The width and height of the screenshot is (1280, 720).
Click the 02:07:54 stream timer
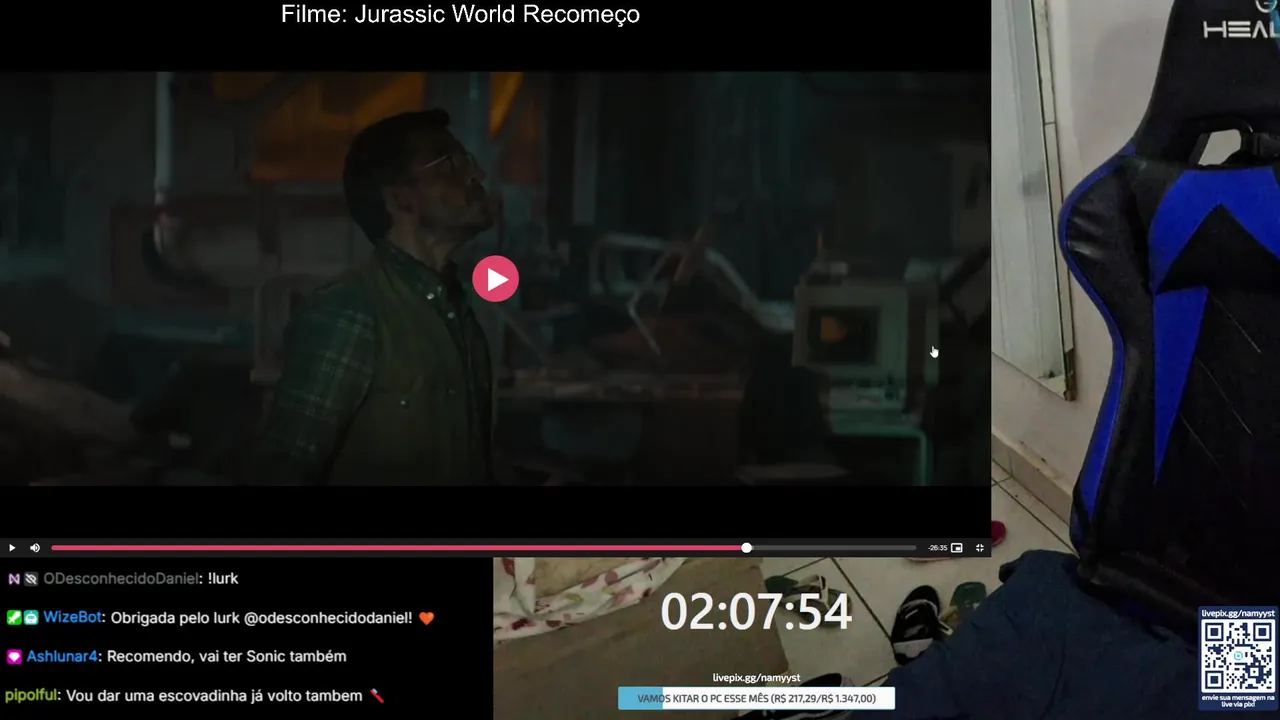point(756,612)
